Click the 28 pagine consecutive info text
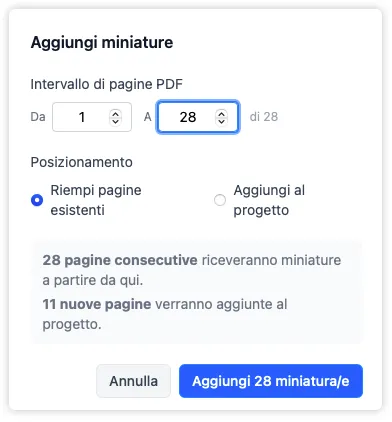This screenshot has height=422, width=392. coord(120,260)
